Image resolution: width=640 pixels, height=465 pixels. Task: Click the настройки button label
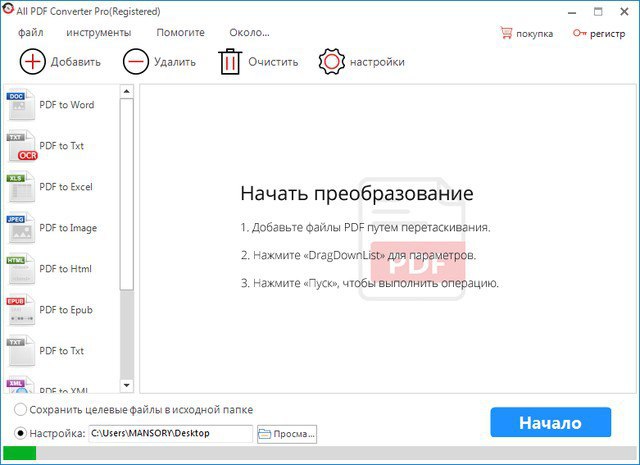(377, 62)
